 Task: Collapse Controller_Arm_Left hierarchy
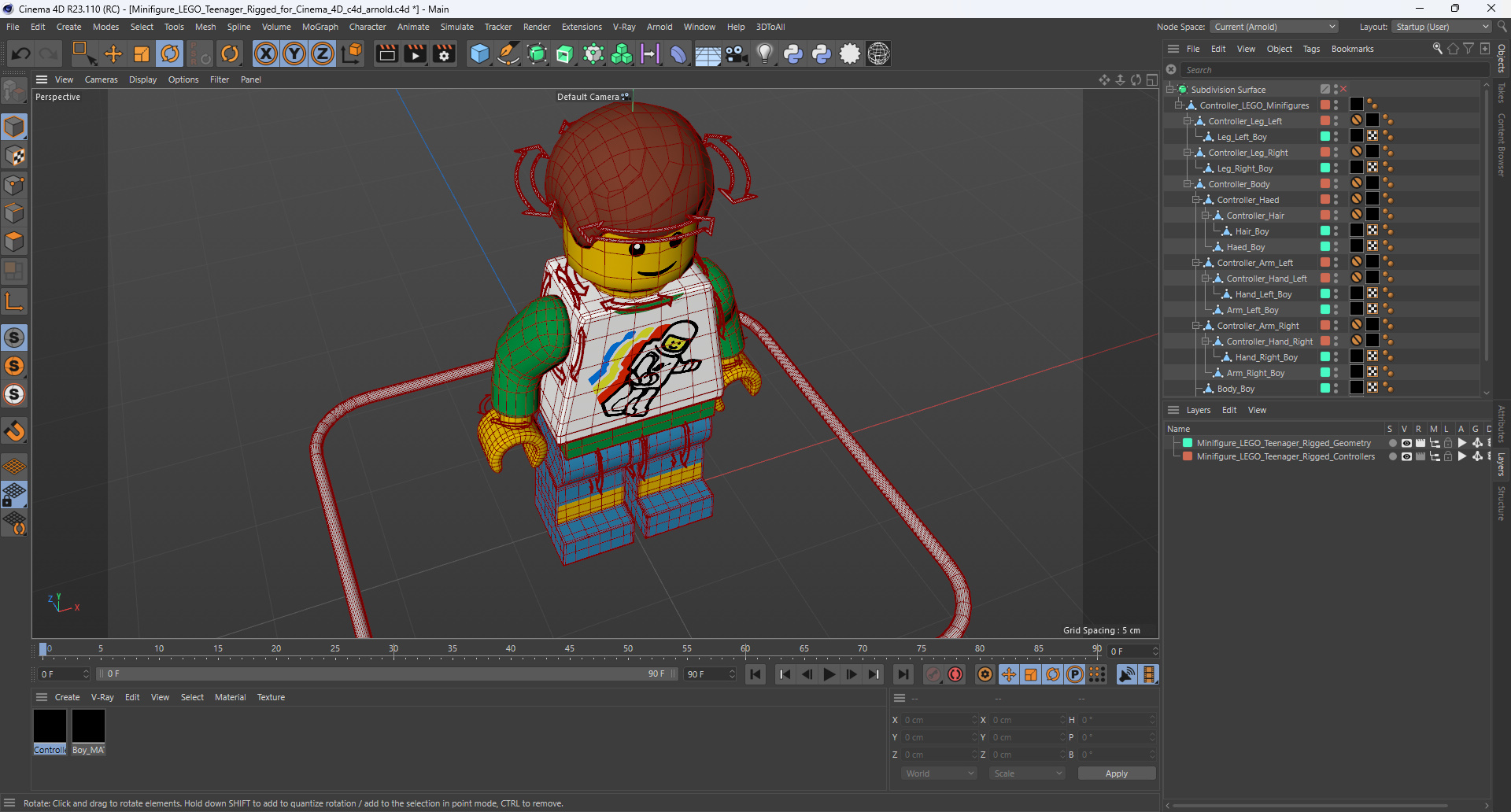tap(1196, 263)
